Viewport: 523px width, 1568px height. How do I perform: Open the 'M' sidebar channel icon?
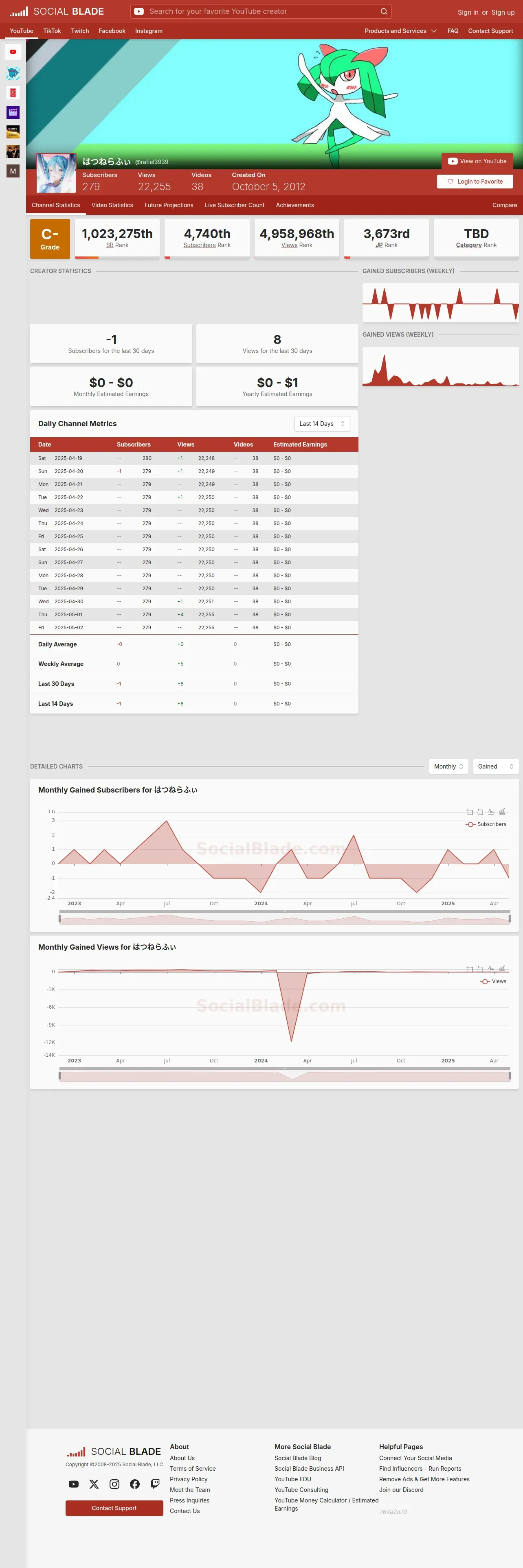13,171
